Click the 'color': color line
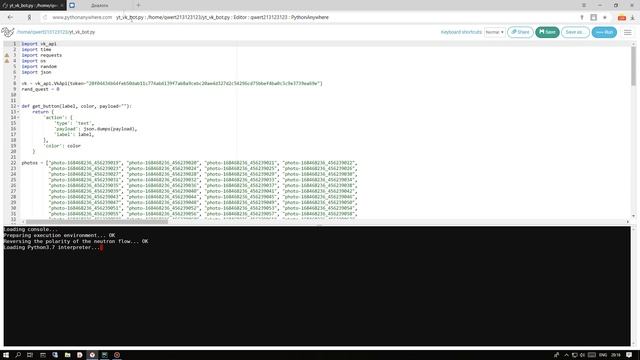This screenshot has width=640, height=360. tap(62, 146)
